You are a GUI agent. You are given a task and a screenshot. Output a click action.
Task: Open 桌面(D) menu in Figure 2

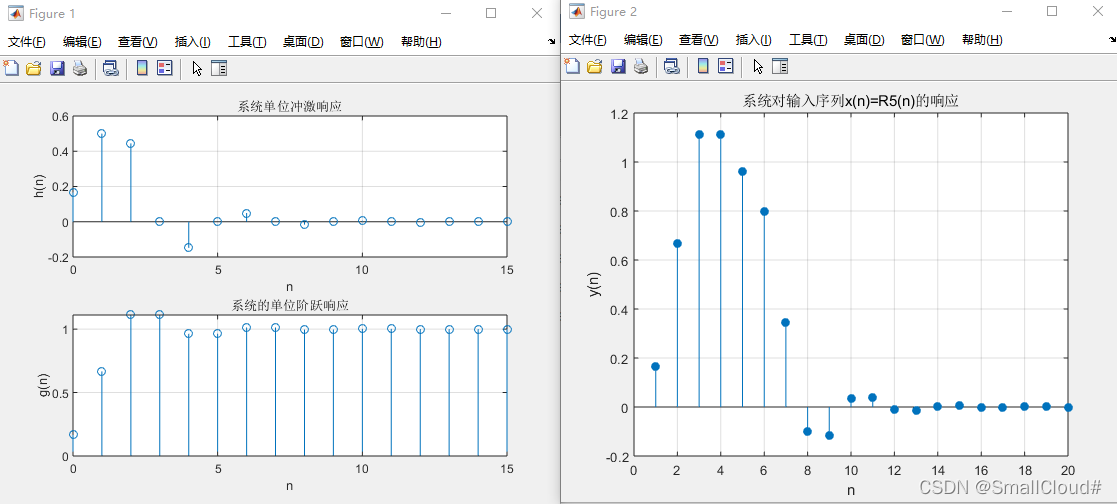864,40
